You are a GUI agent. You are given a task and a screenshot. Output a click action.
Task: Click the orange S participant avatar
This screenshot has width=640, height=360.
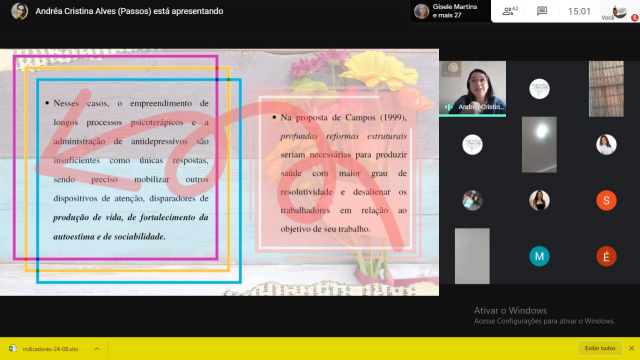(606, 200)
